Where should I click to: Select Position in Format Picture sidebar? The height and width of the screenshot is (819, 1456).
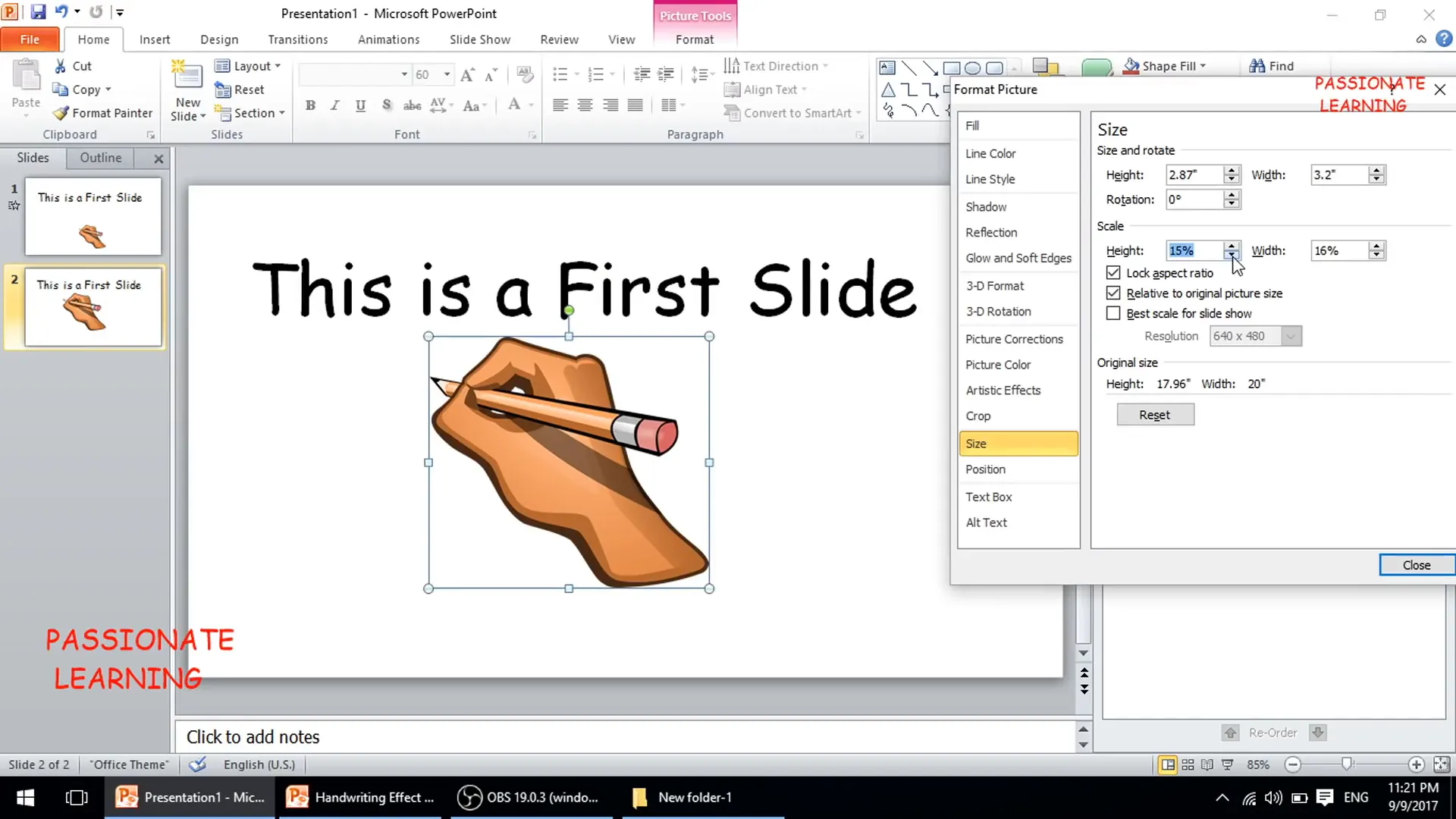1018,469
